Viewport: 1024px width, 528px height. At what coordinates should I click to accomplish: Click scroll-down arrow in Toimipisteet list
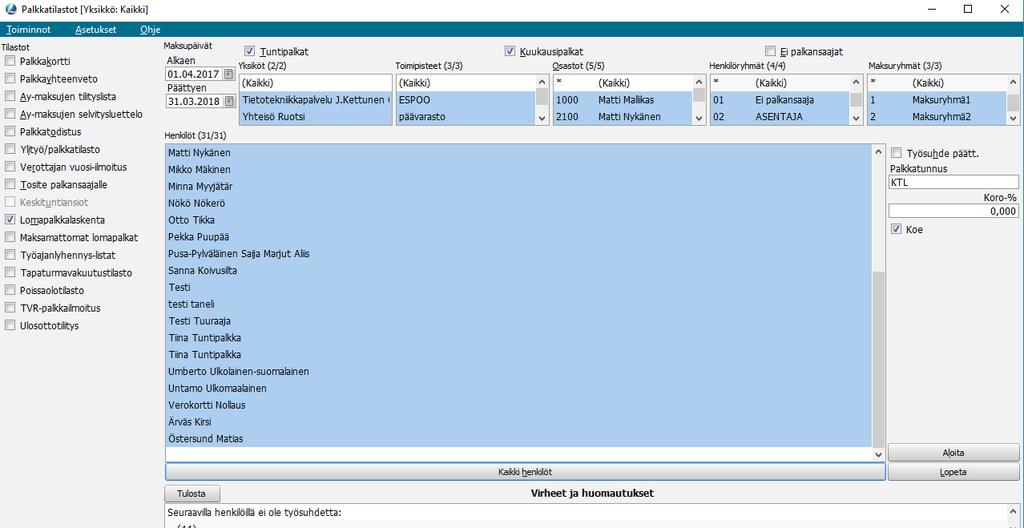(542, 118)
